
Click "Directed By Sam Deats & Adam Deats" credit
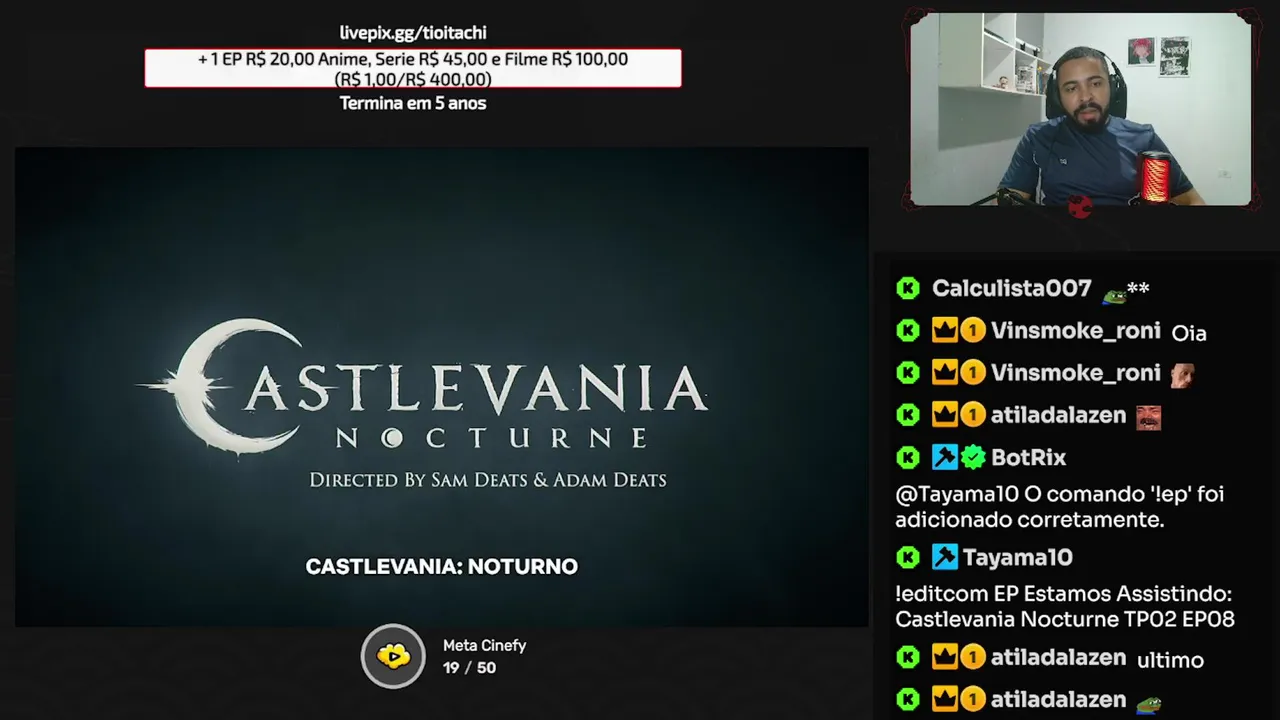click(x=488, y=480)
